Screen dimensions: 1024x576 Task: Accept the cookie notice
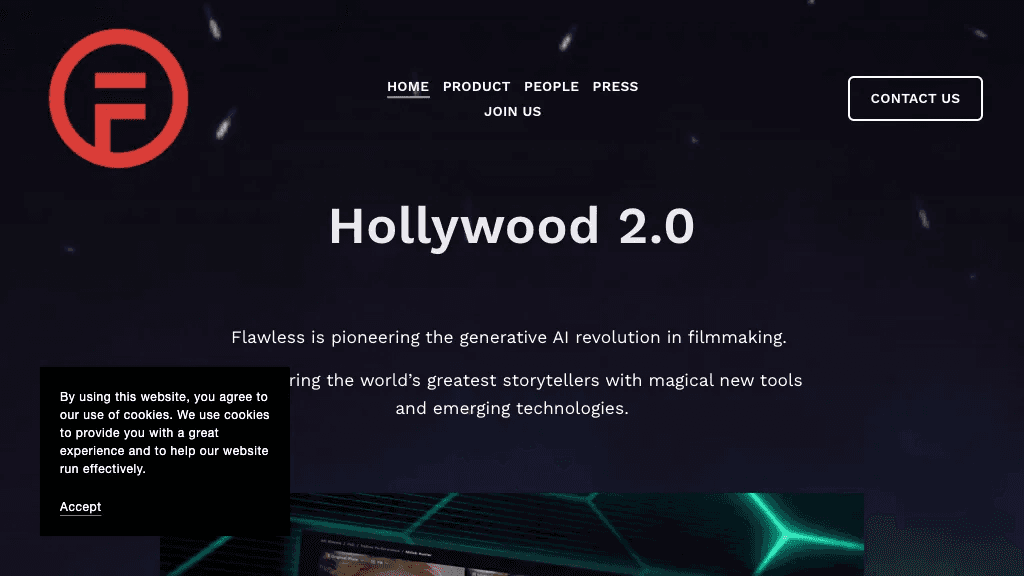click(80, 507)
